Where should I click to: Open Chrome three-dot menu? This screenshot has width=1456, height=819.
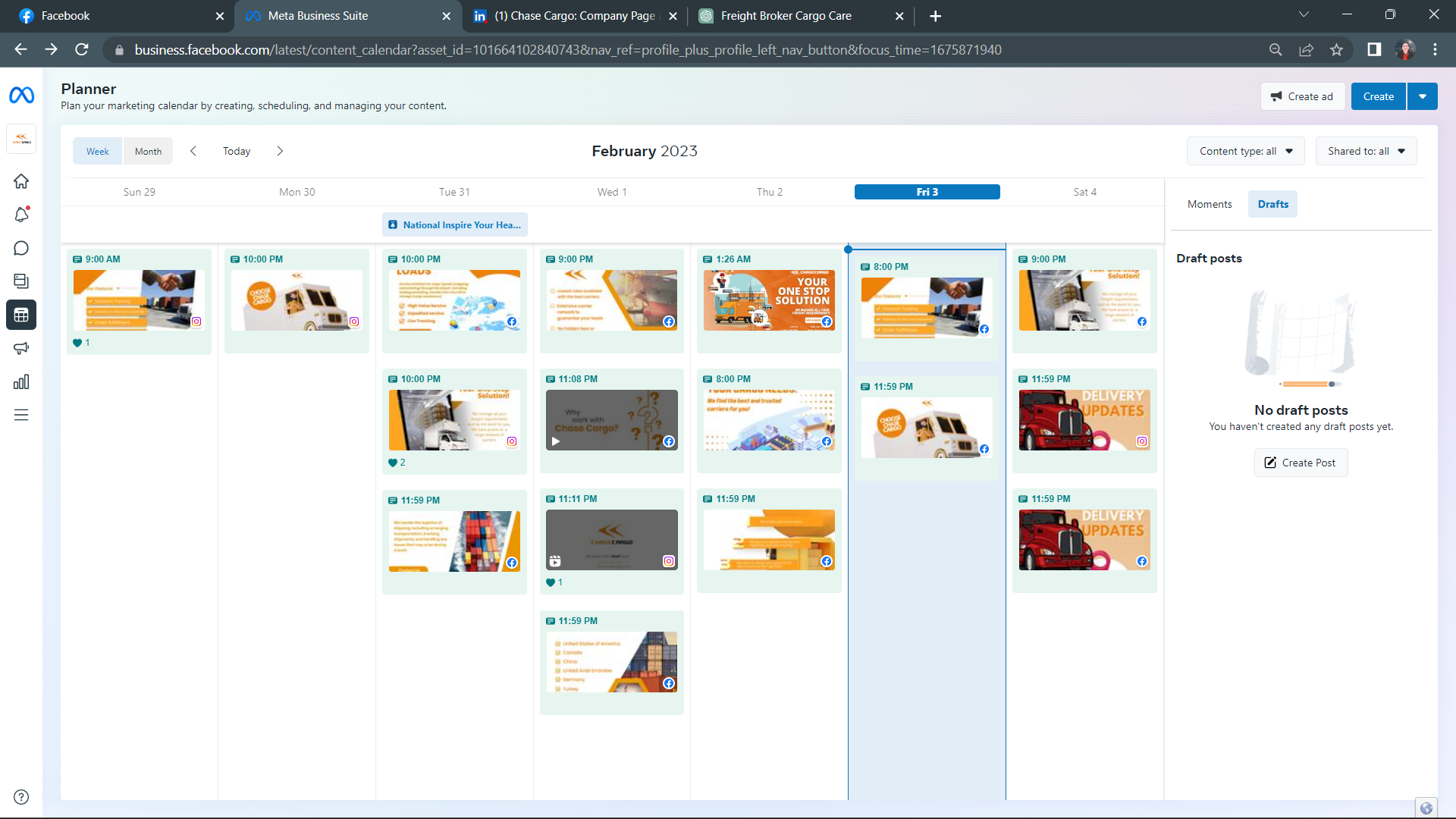coord(1435,49)
